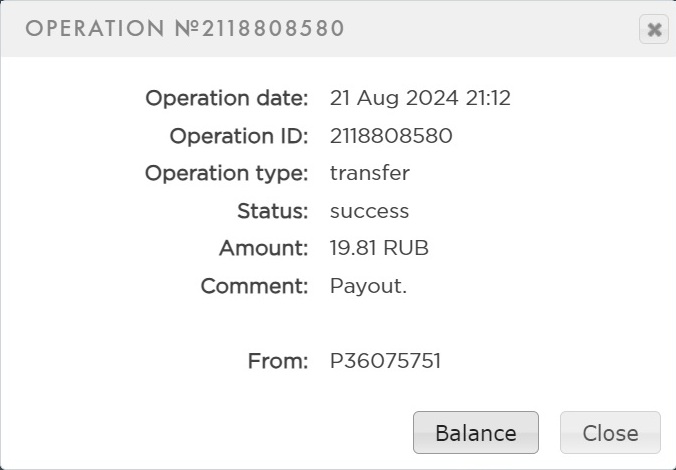
Task: Click the Operation date label
Action: click(x=226, y=98)
